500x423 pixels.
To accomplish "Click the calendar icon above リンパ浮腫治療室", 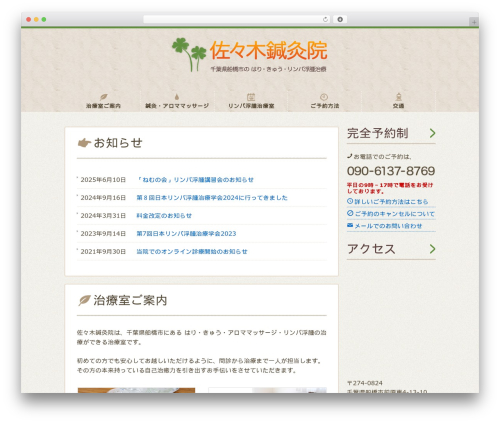I will [251, 97].
